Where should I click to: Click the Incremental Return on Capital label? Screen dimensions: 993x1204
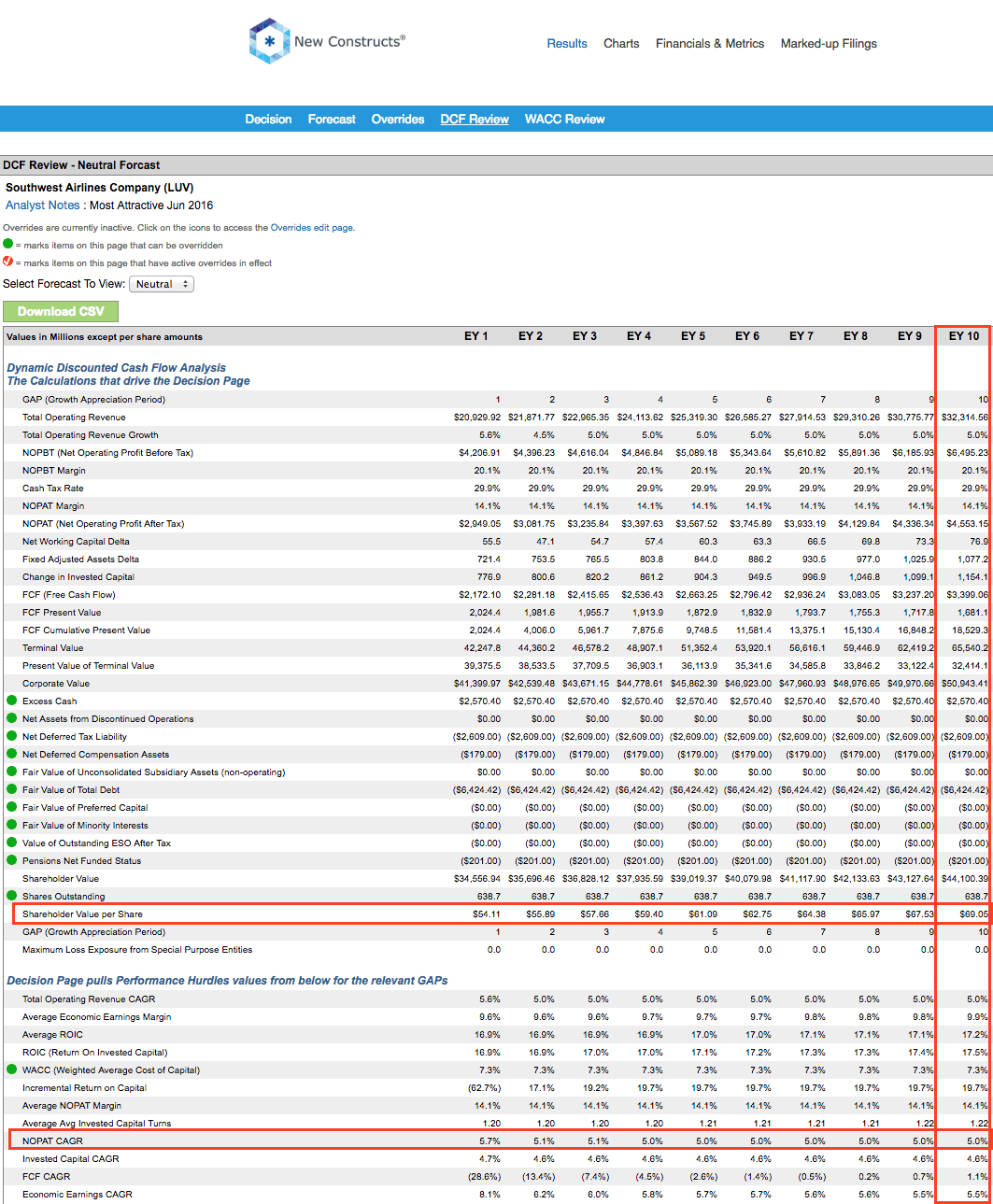point(84,1088)
